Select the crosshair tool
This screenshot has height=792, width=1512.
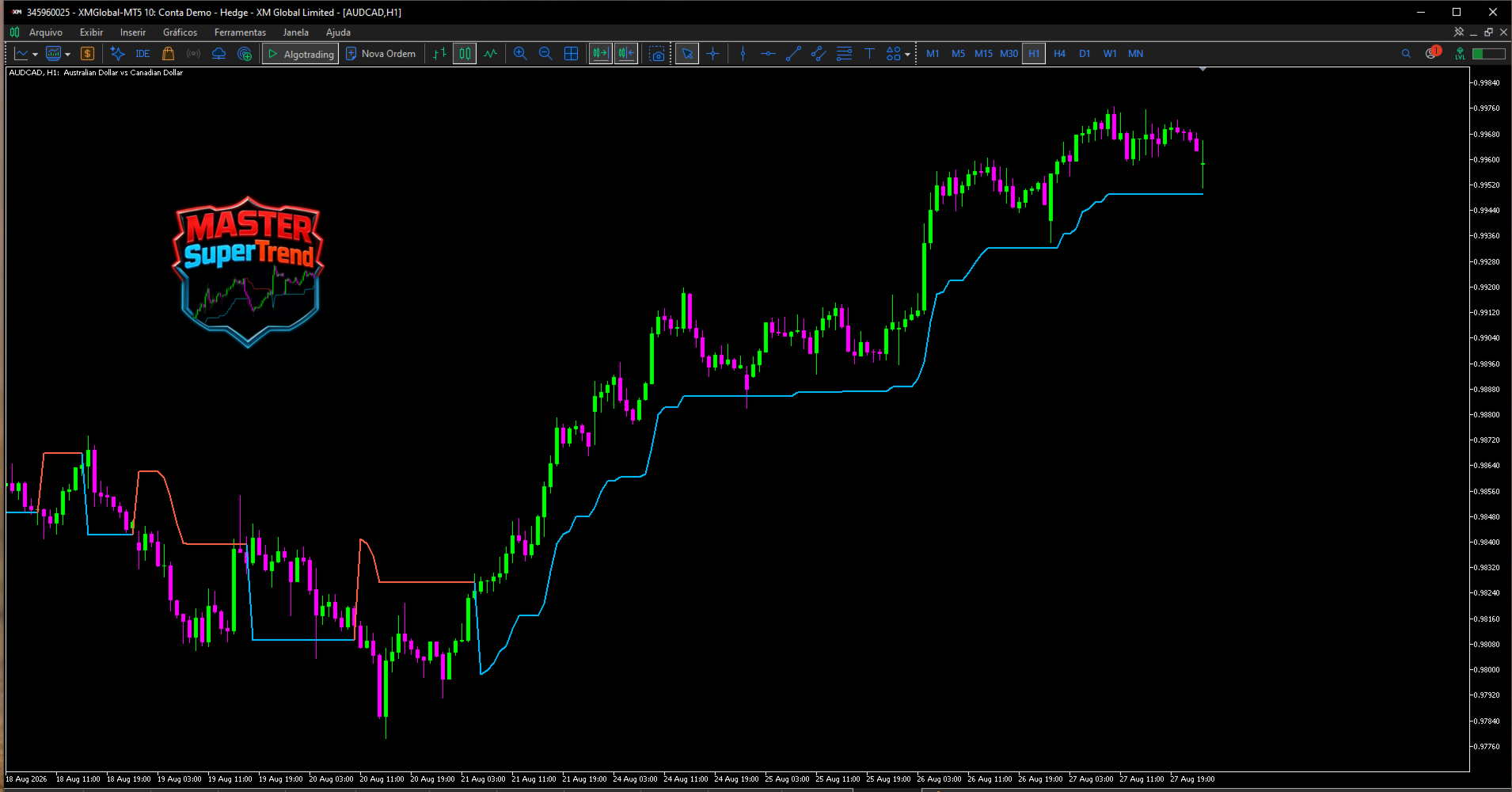[x=713, y=54]
